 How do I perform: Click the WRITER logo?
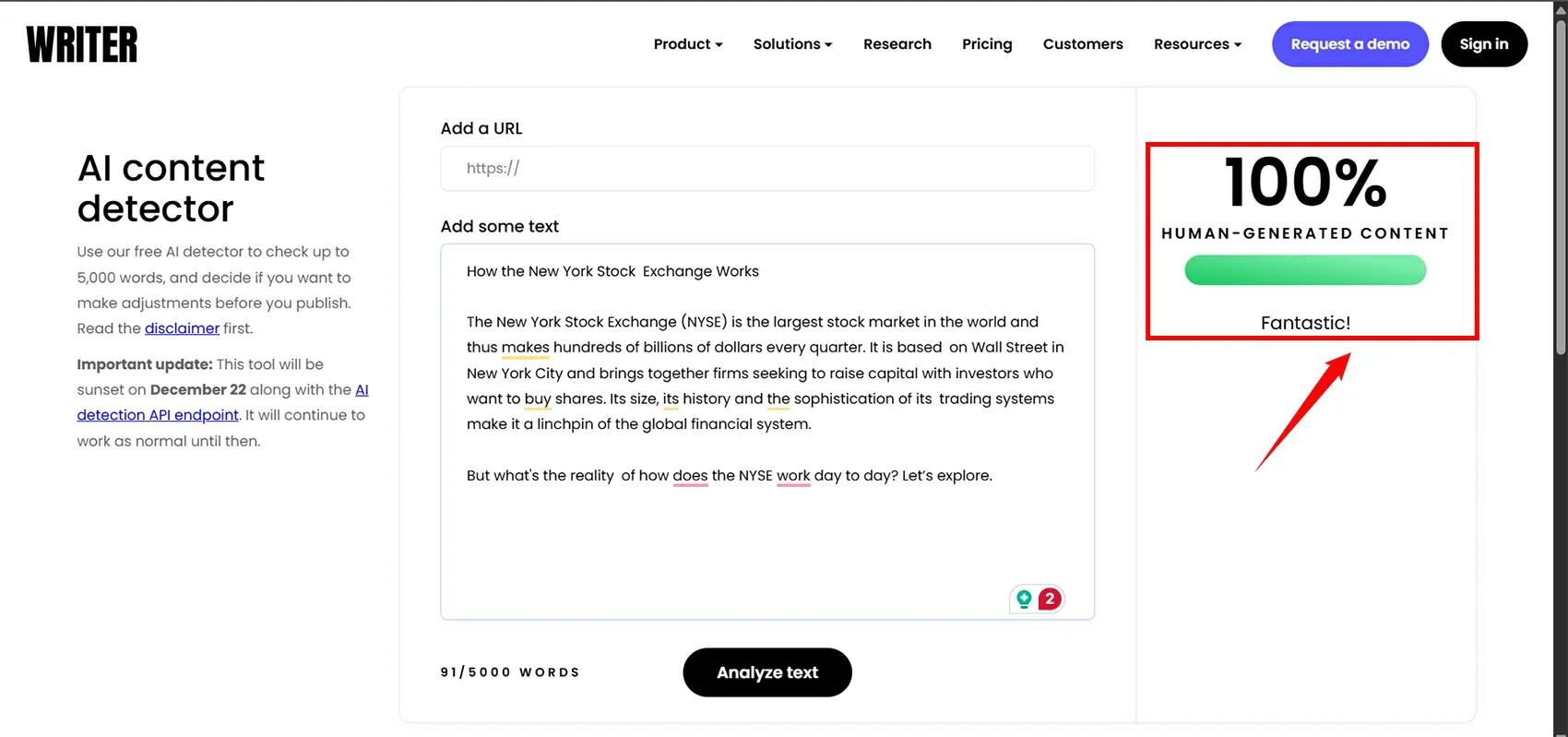point(82,44)
